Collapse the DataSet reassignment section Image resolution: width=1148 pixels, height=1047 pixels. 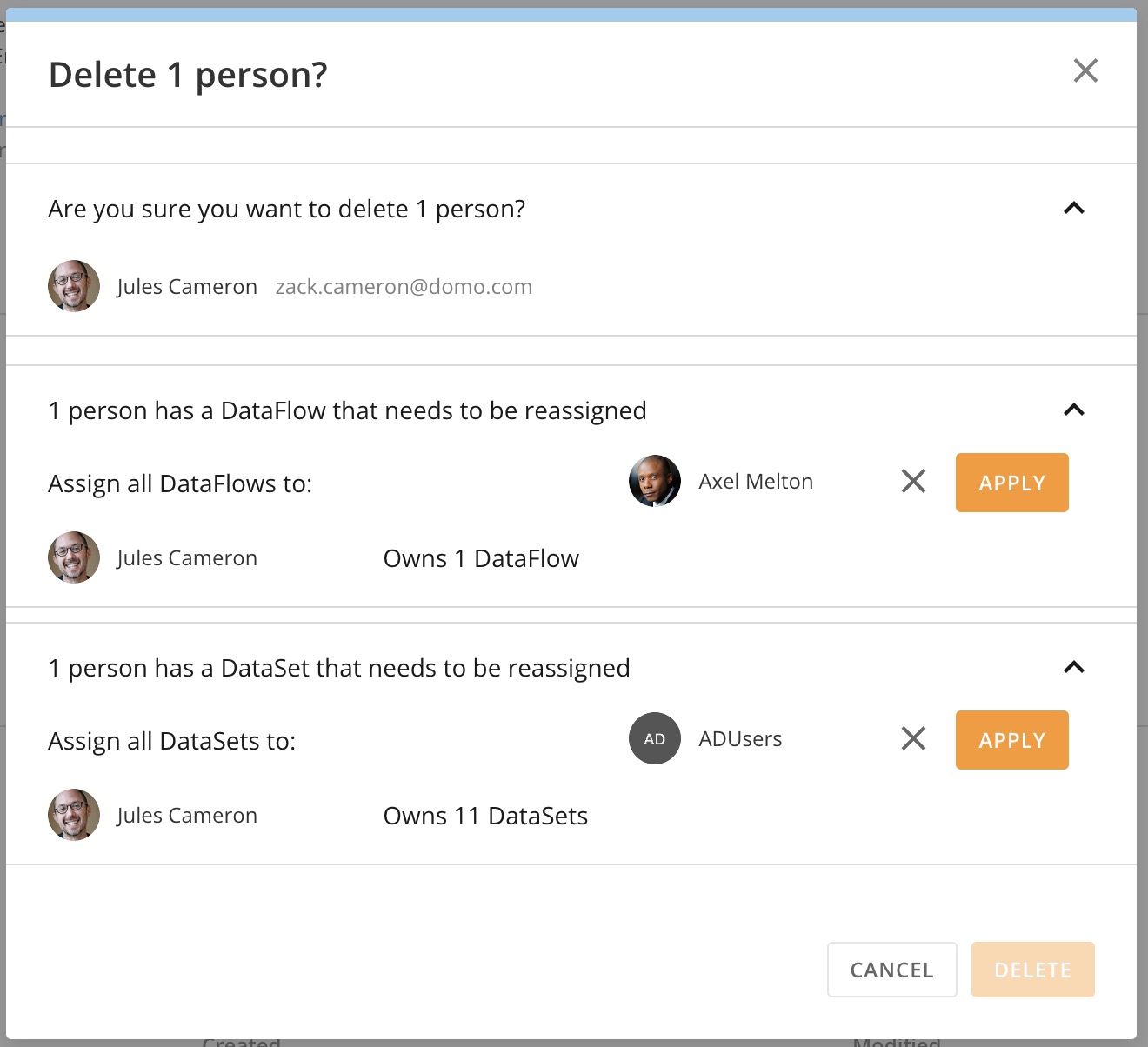point(1074,667)
